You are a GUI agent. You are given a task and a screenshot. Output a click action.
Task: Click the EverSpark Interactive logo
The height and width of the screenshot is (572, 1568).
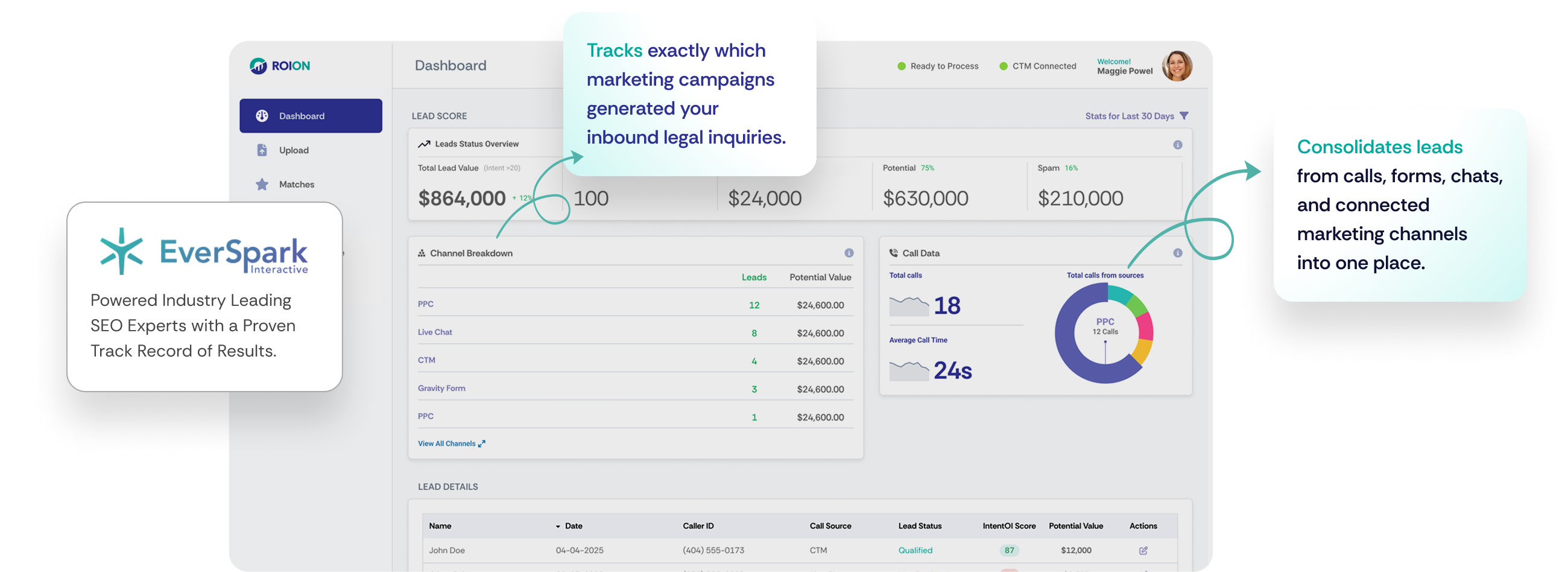pyautogui.click(x=204, y=252)
